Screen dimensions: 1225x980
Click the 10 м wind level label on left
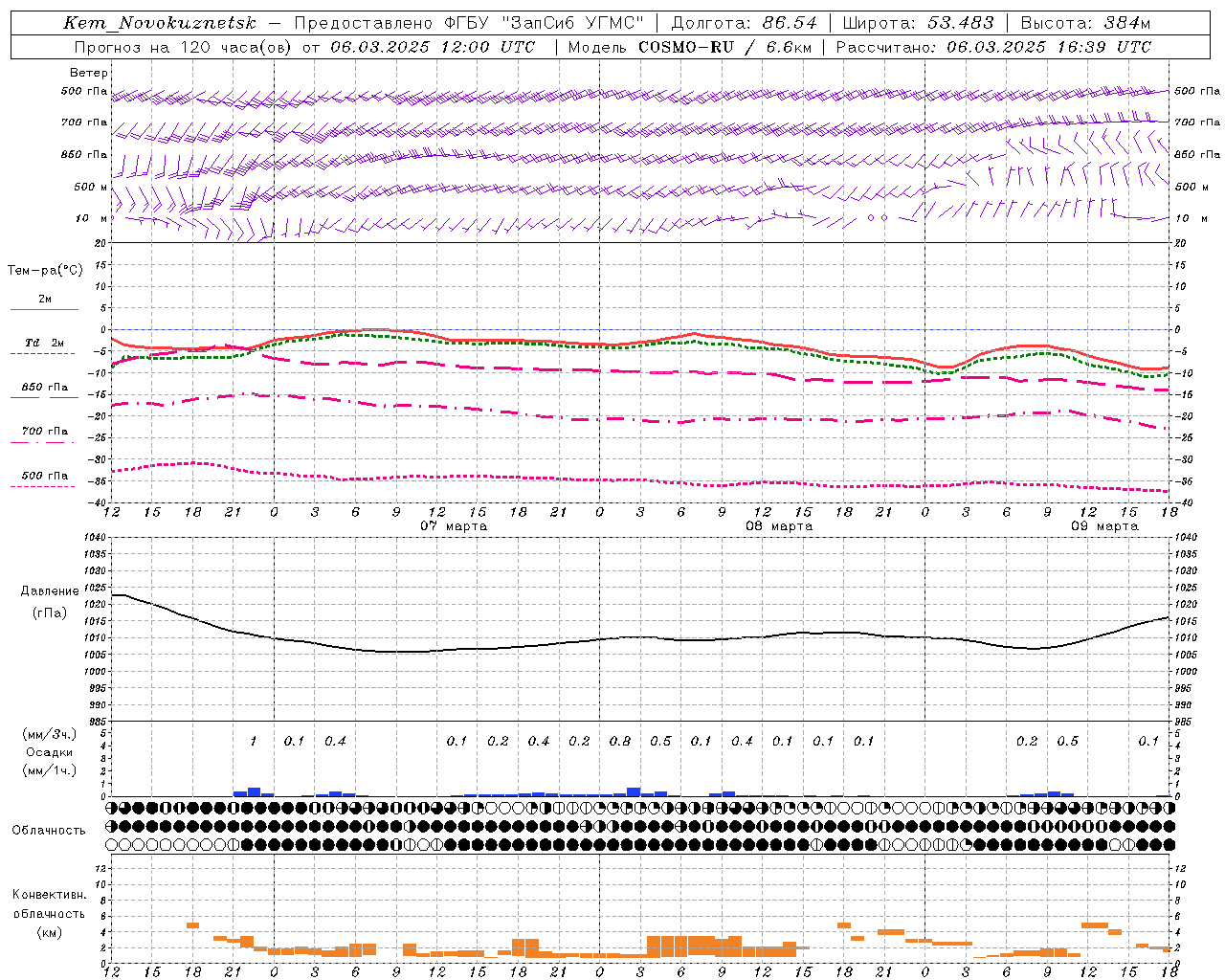point(91,218)
